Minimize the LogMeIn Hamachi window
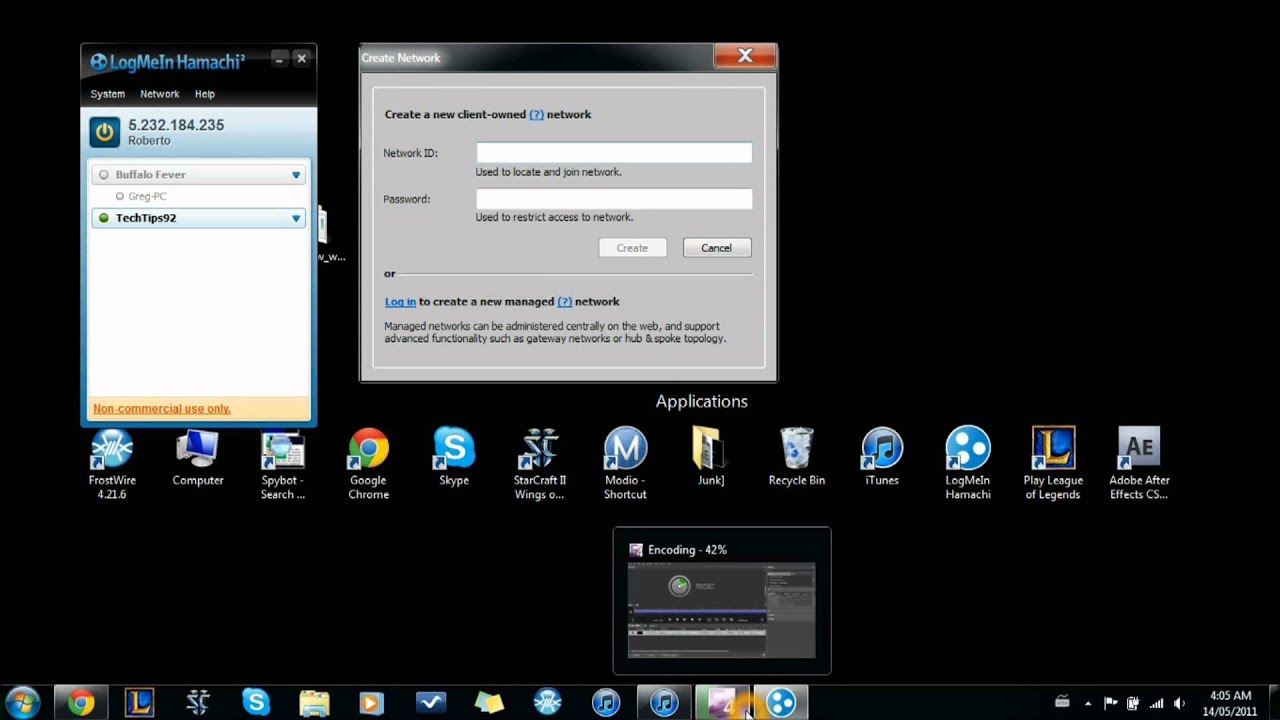Image resolution: width=1280 pixels, height=720 pixels. point(279,59)
